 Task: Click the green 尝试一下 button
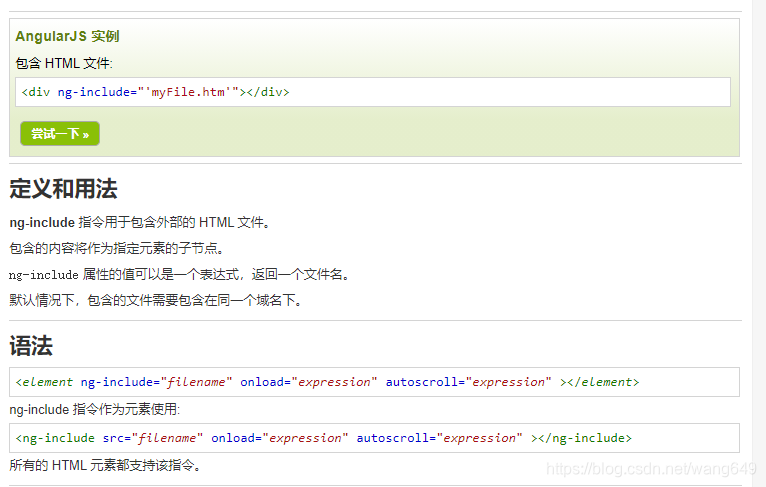pyautogui.click(x=60, y=133)
